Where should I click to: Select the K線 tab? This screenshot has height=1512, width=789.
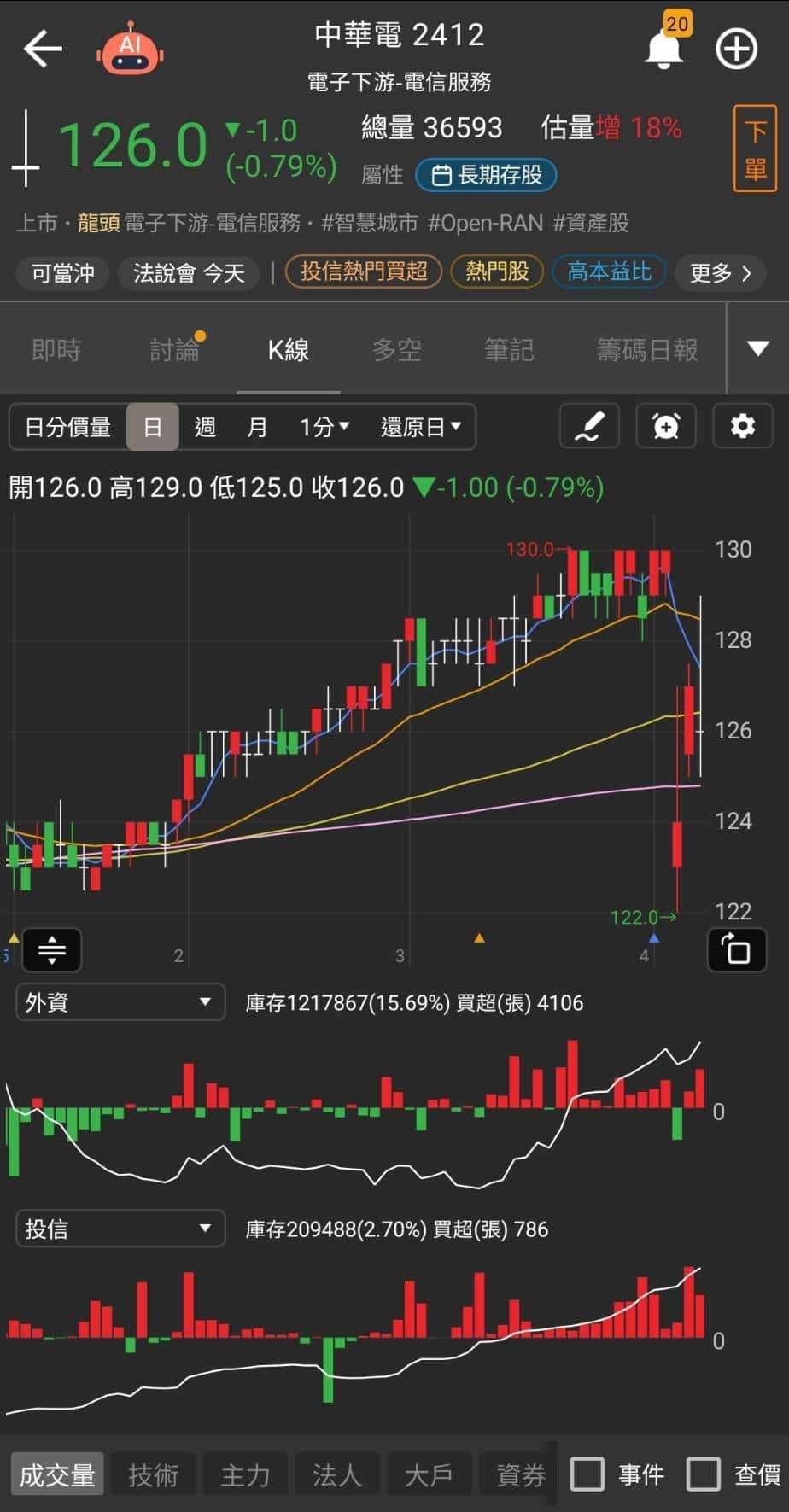click(x=289, y=349)
